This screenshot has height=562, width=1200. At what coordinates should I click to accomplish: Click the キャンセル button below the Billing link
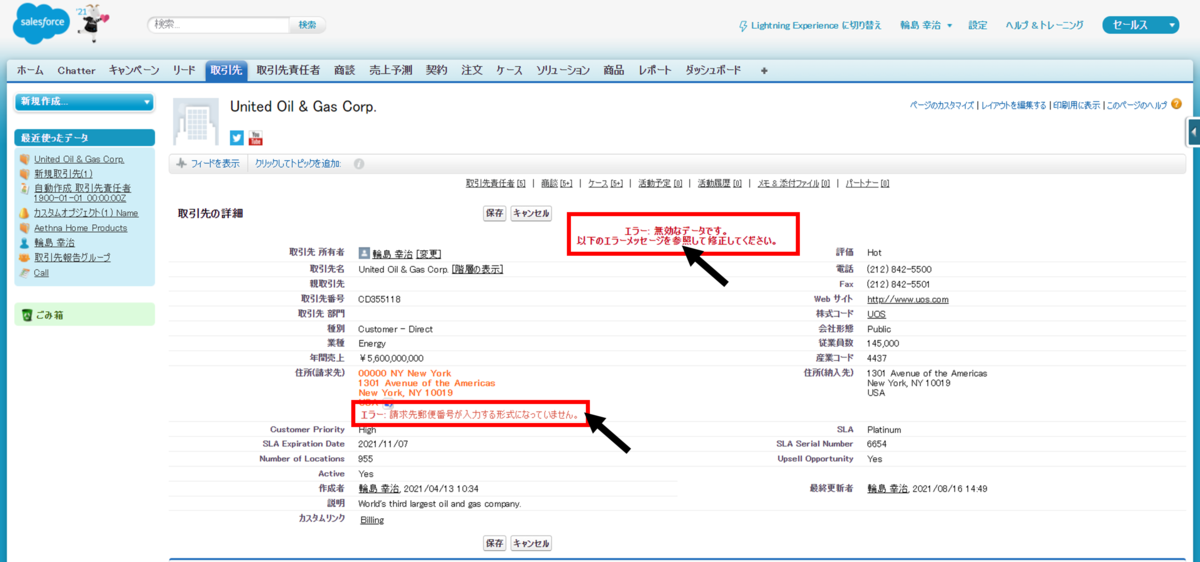pyautogui.click(x=531, y=543)
